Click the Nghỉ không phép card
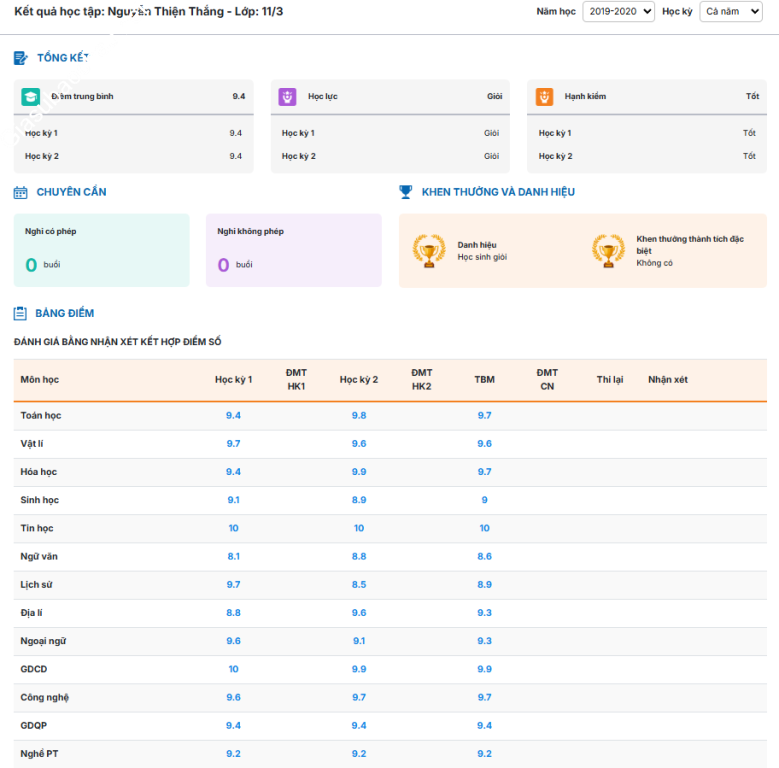 (293, 250)
